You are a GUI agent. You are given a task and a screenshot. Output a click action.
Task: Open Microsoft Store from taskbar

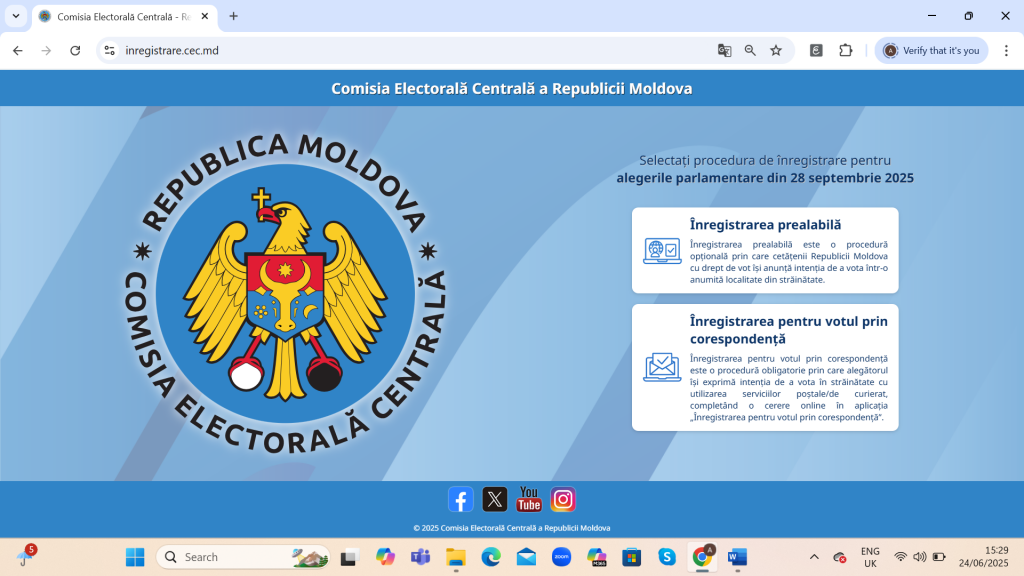click(x=632, y=557)
